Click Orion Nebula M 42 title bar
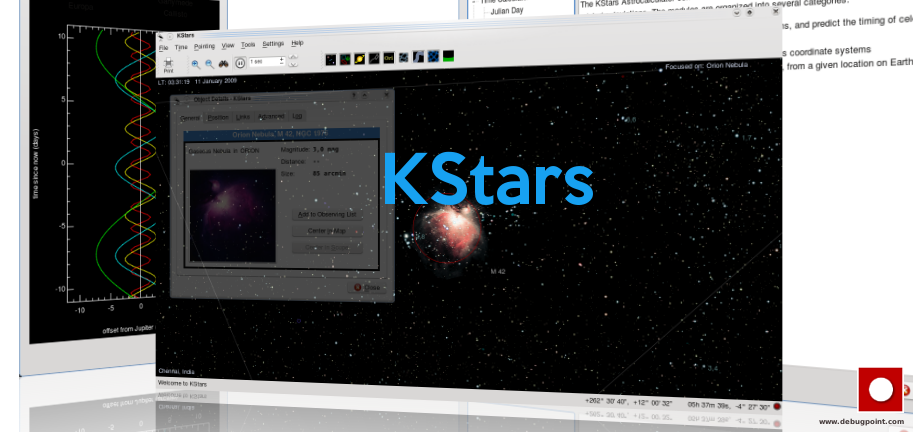 tap(282, 134)
